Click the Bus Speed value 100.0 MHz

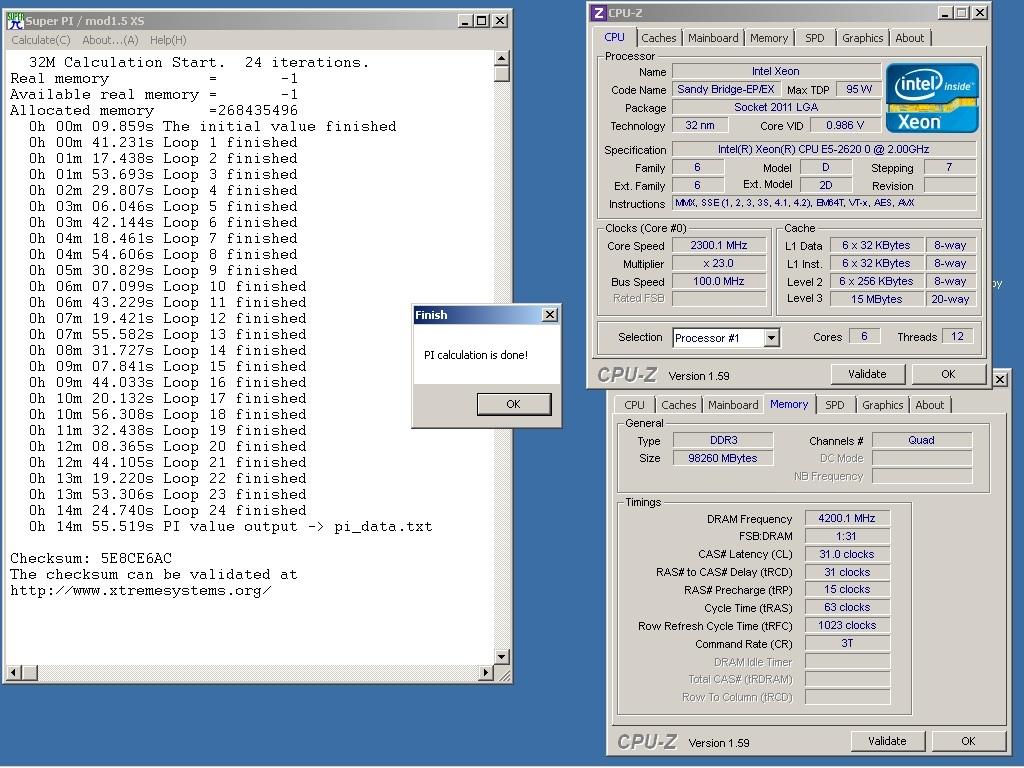(x=719, y=281)
